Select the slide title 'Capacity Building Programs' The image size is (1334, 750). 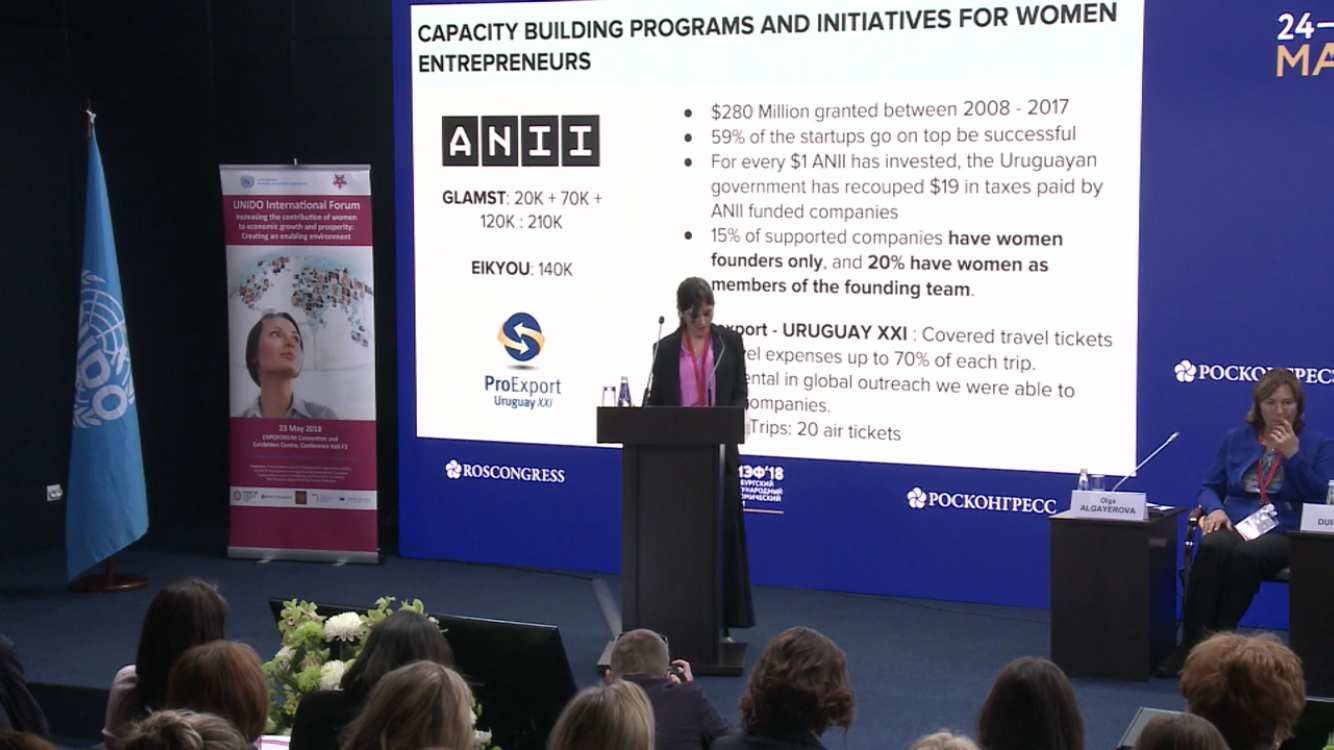click(767, 38)
